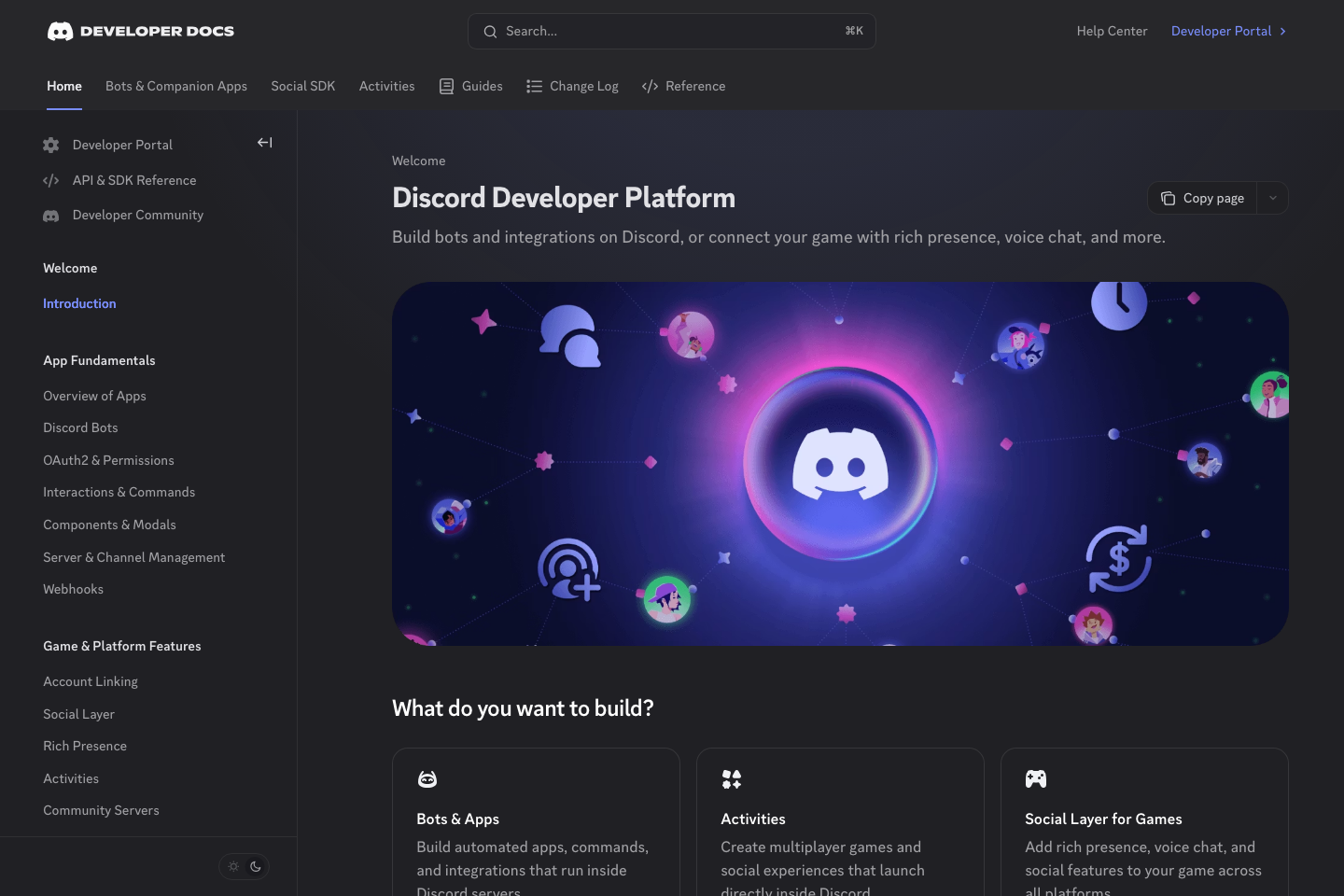Open the Help Center link
The height and width of the screenshot is (896, 1344).
pos(1112,31)
